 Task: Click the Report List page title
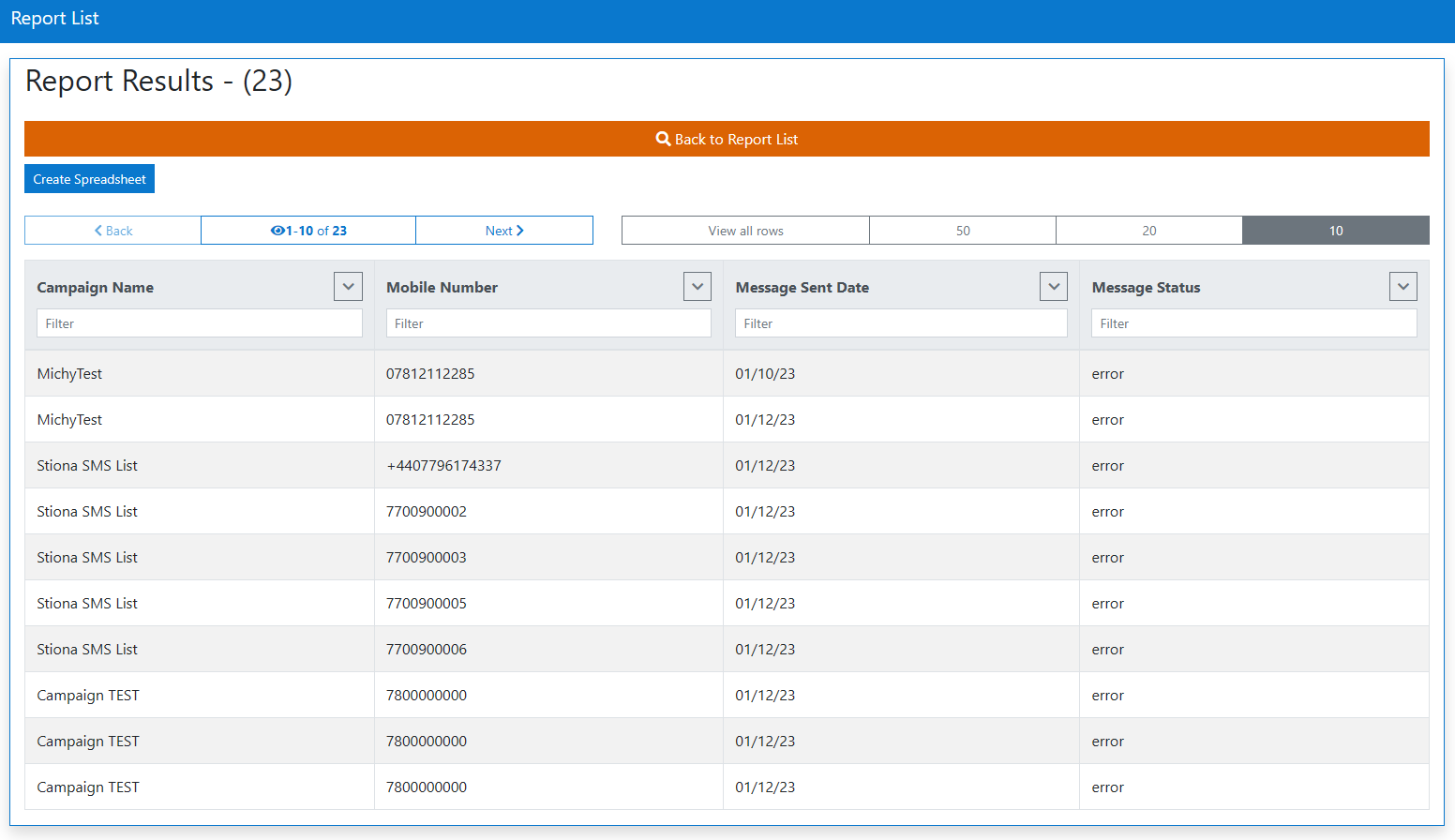[54, 19]
